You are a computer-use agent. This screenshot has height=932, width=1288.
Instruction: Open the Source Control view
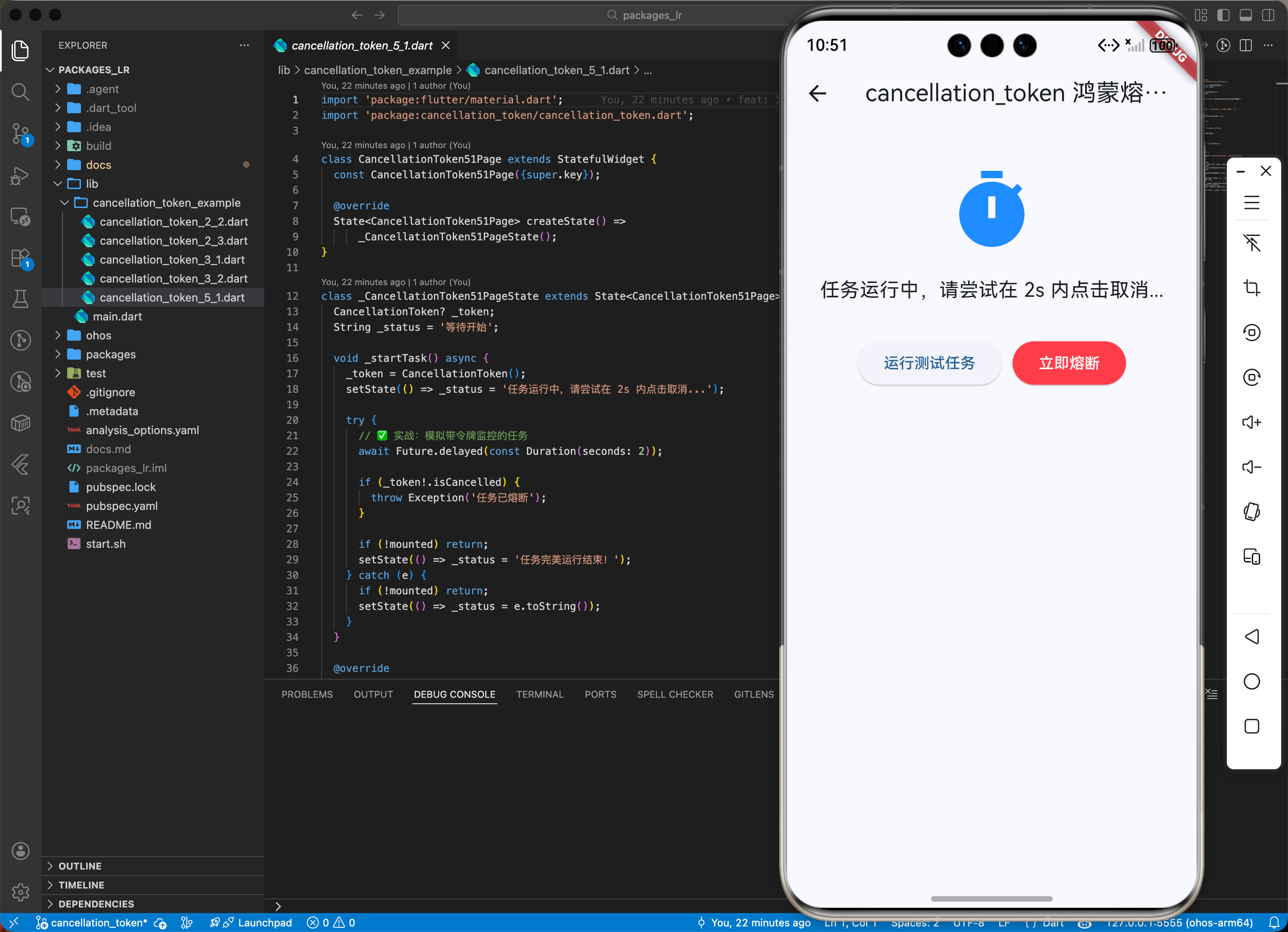[20, 134]
